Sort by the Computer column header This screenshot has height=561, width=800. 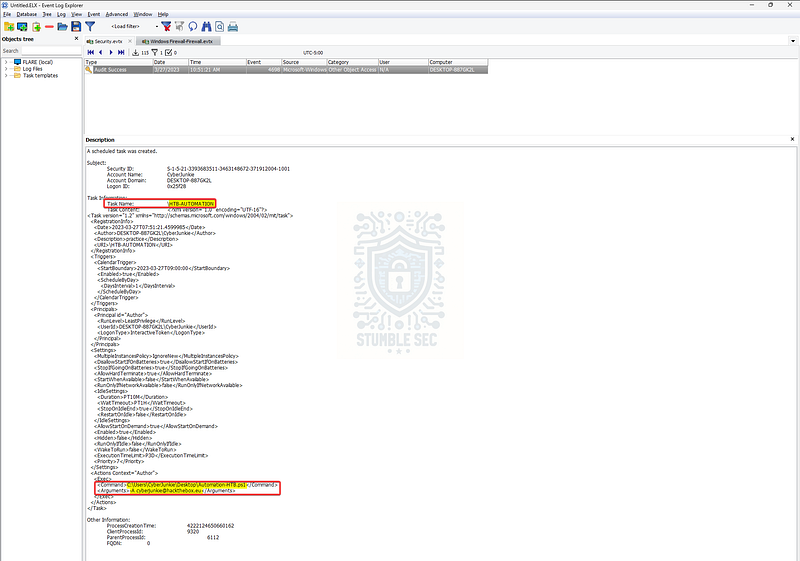458,62
